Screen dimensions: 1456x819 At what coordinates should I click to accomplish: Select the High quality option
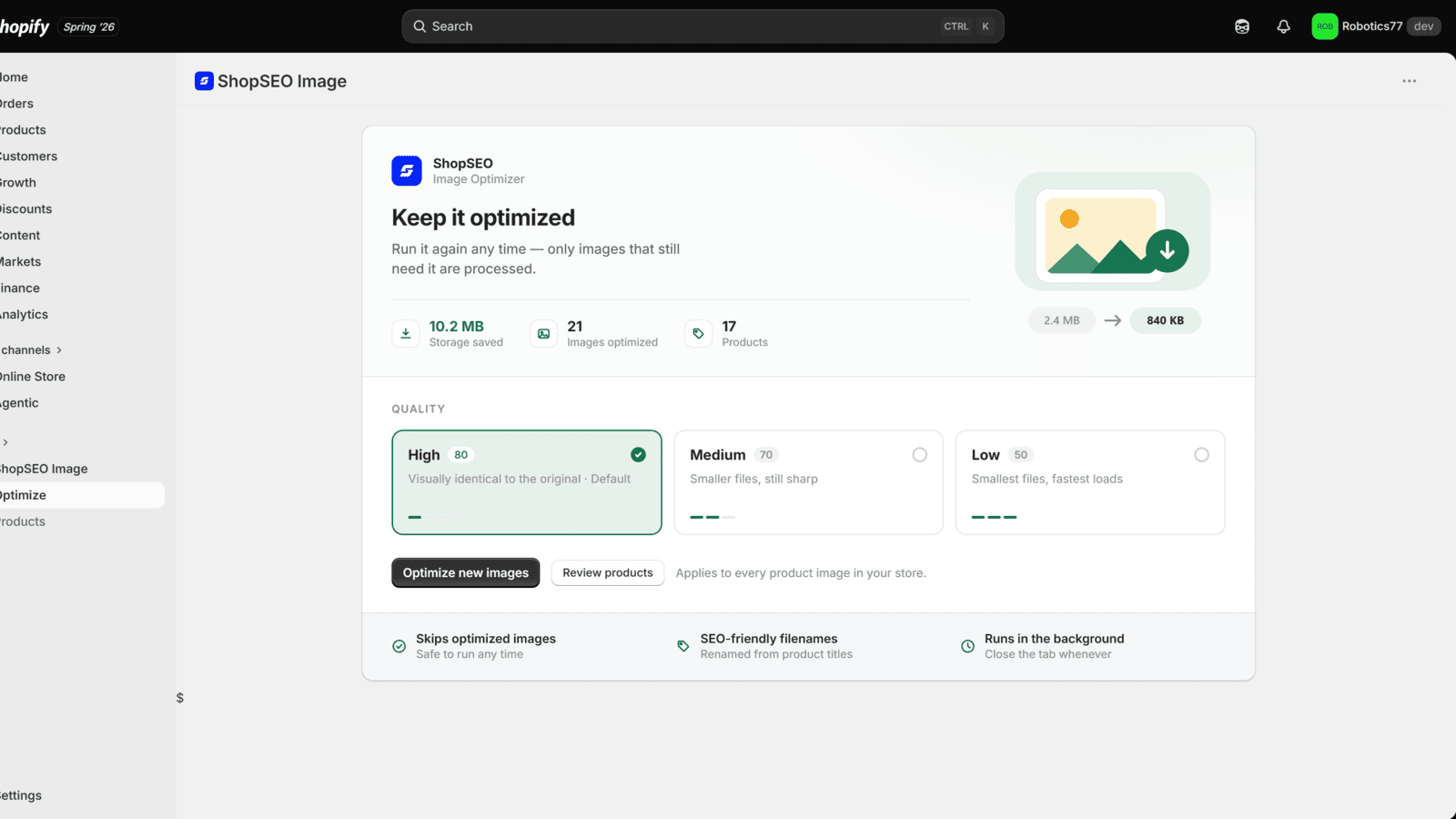tap(527, 482)
